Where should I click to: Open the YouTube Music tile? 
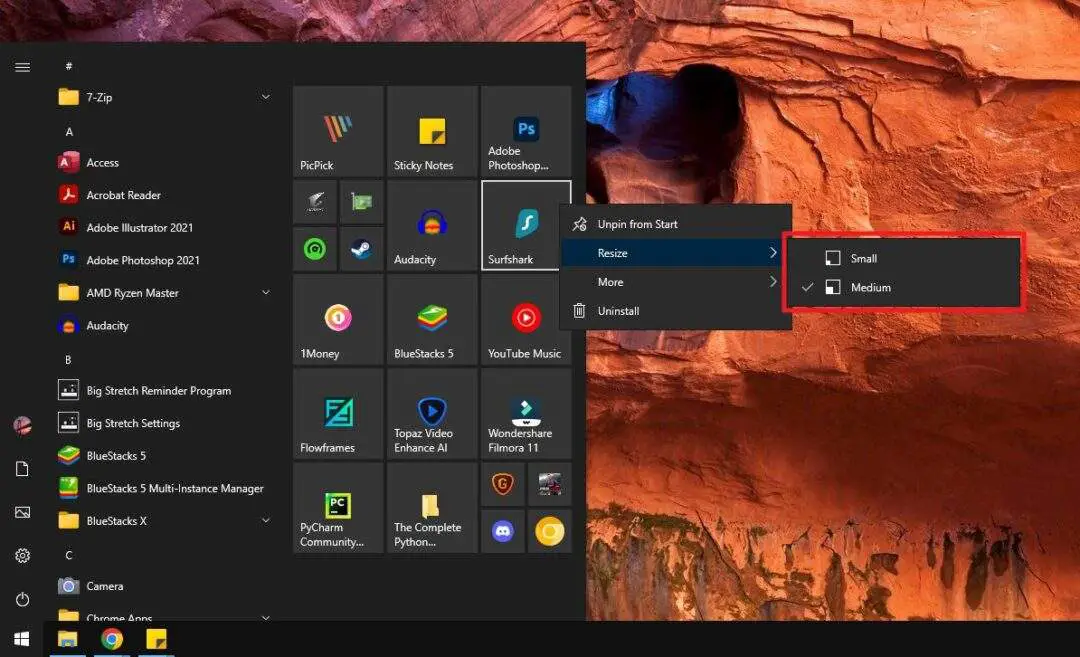point(525,319)
